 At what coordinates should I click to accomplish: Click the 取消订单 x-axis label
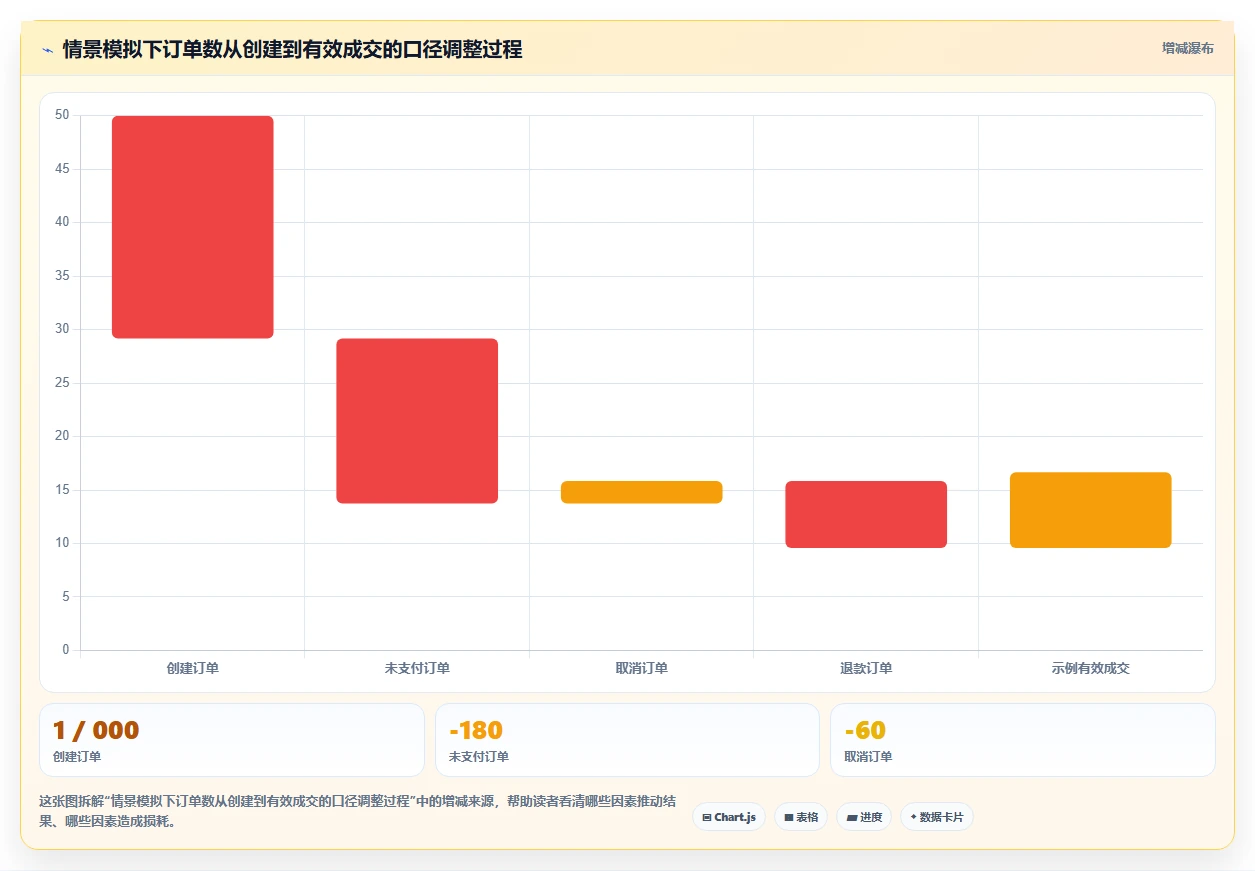[642, 668]
